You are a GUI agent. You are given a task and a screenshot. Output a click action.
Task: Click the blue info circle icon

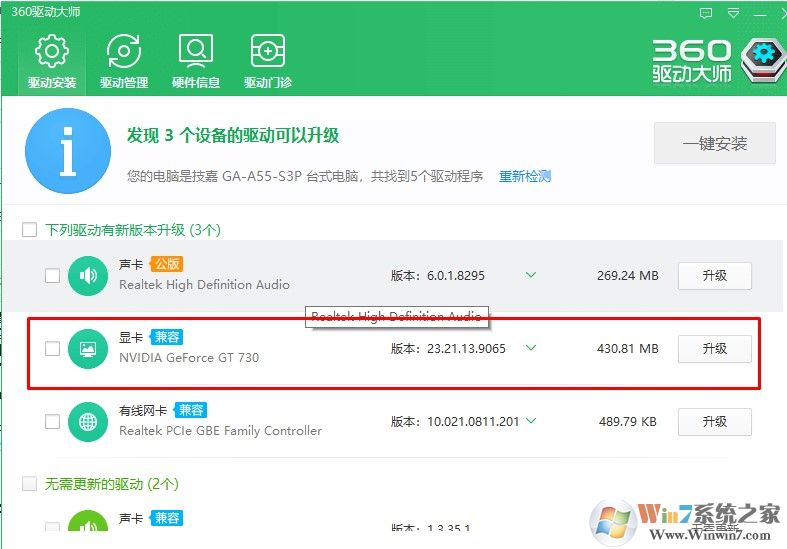pos(68,151)
